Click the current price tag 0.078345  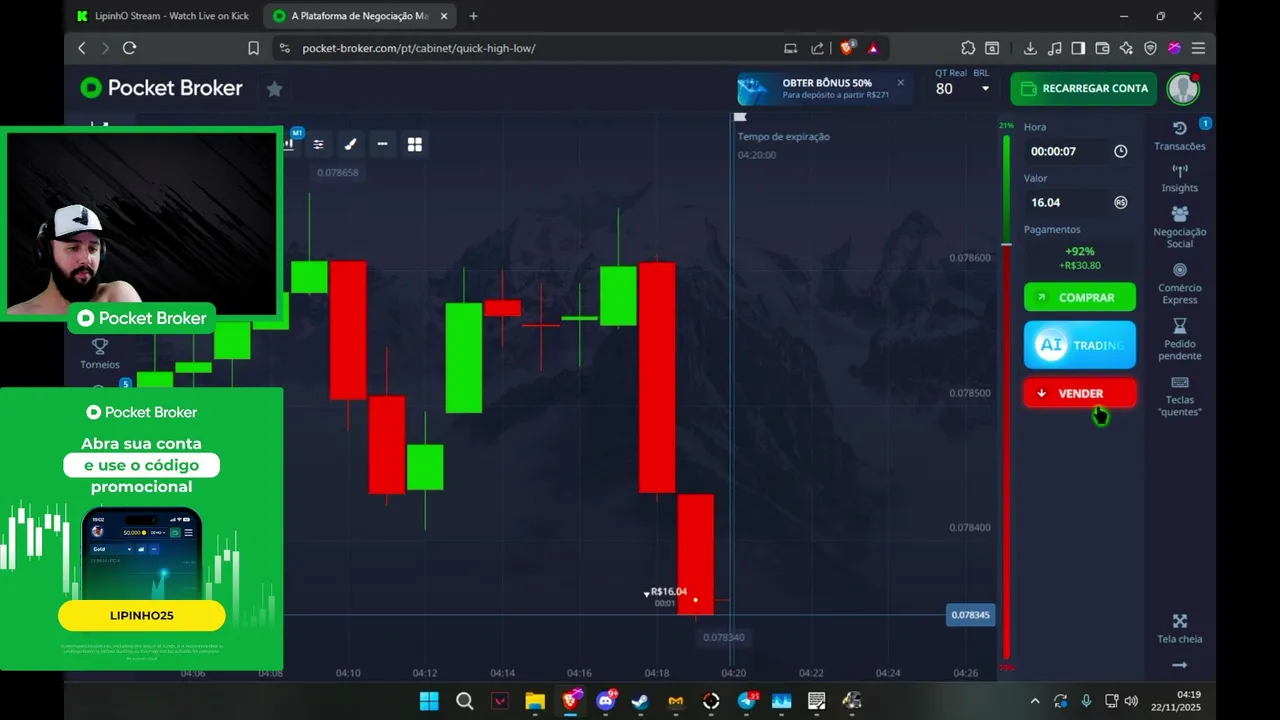click(x=970, y=615)
